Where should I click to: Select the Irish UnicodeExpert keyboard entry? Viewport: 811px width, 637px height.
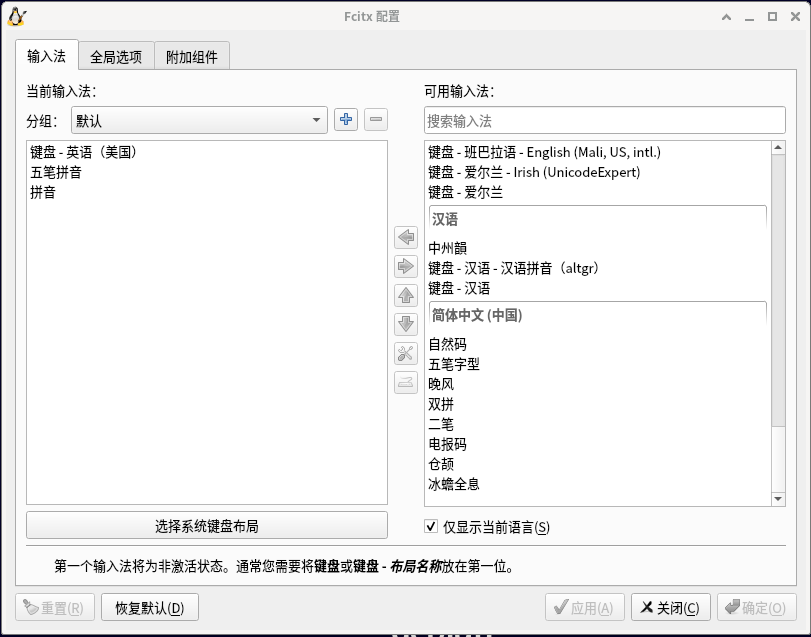point(598,172)
